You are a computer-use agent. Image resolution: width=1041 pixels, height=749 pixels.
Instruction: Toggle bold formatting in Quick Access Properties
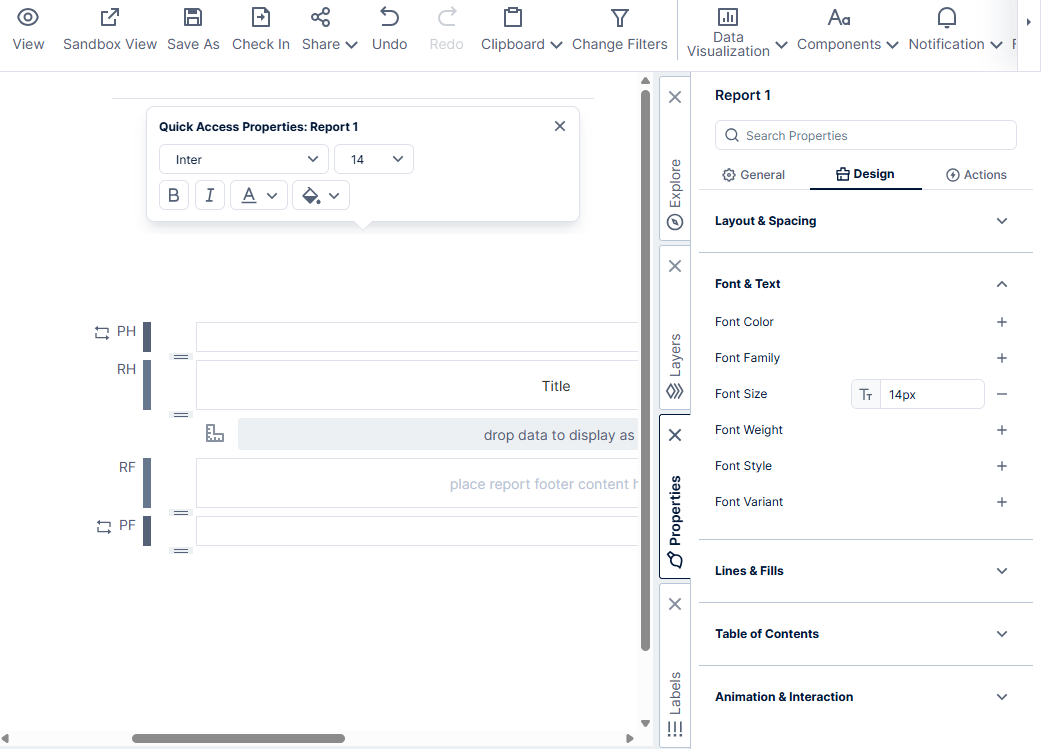(173, 194)
